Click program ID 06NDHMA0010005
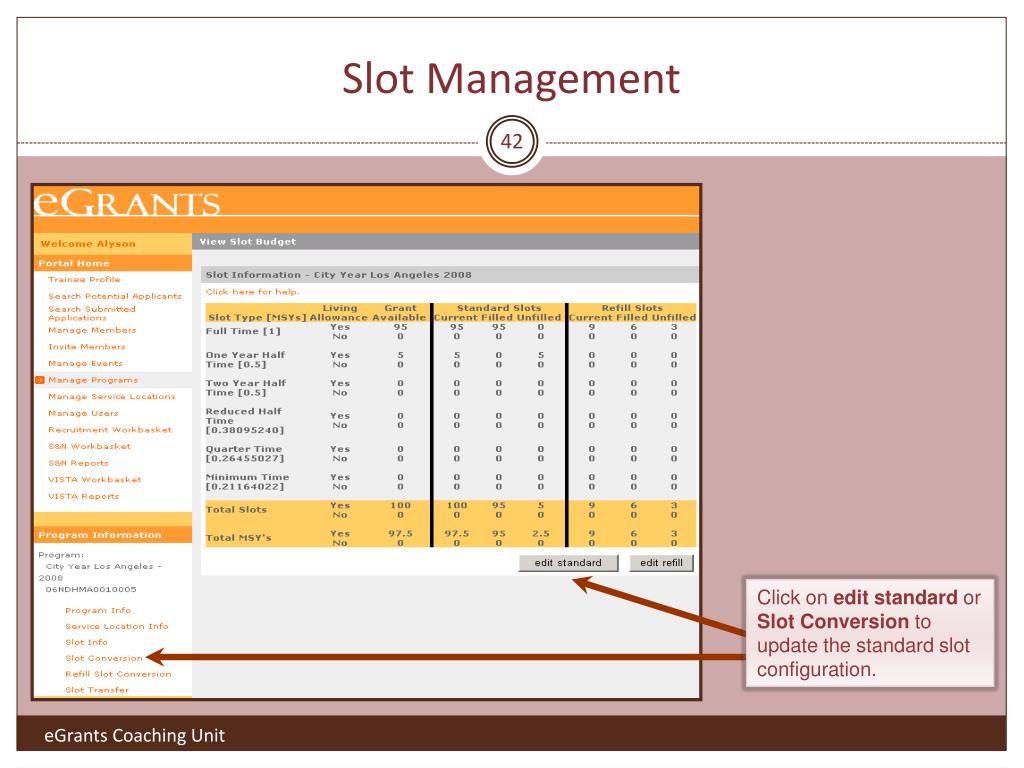1024x768 pixels. coord(91,589)
